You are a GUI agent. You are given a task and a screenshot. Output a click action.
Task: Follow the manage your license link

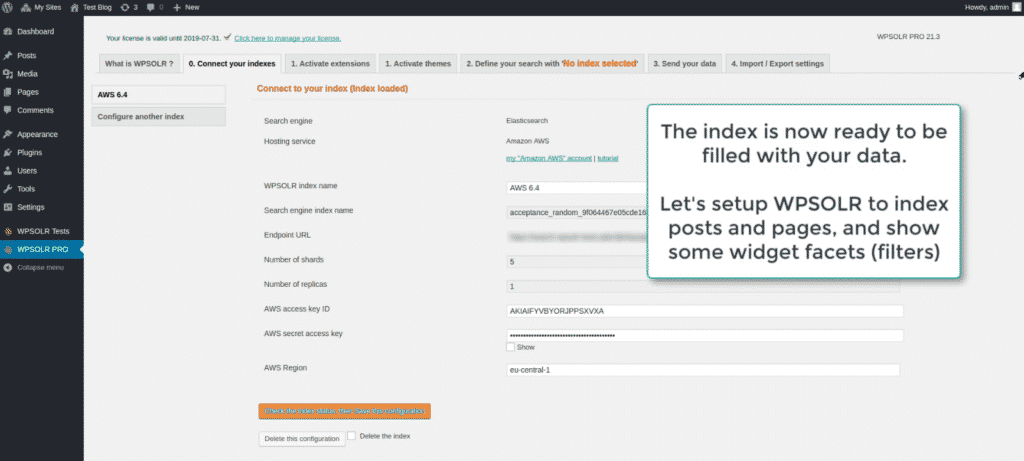[x=287, y=39]
